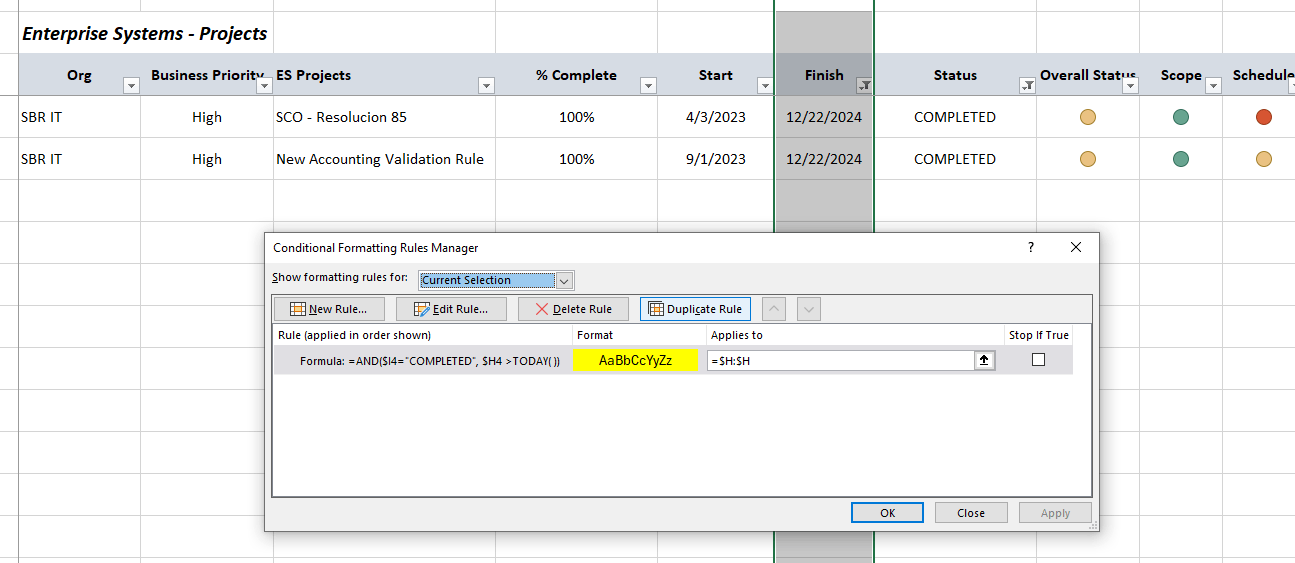1295x563 pixels.
Task: Select 'SCO - Resolucion 85' cell
Action: point(384,117)
